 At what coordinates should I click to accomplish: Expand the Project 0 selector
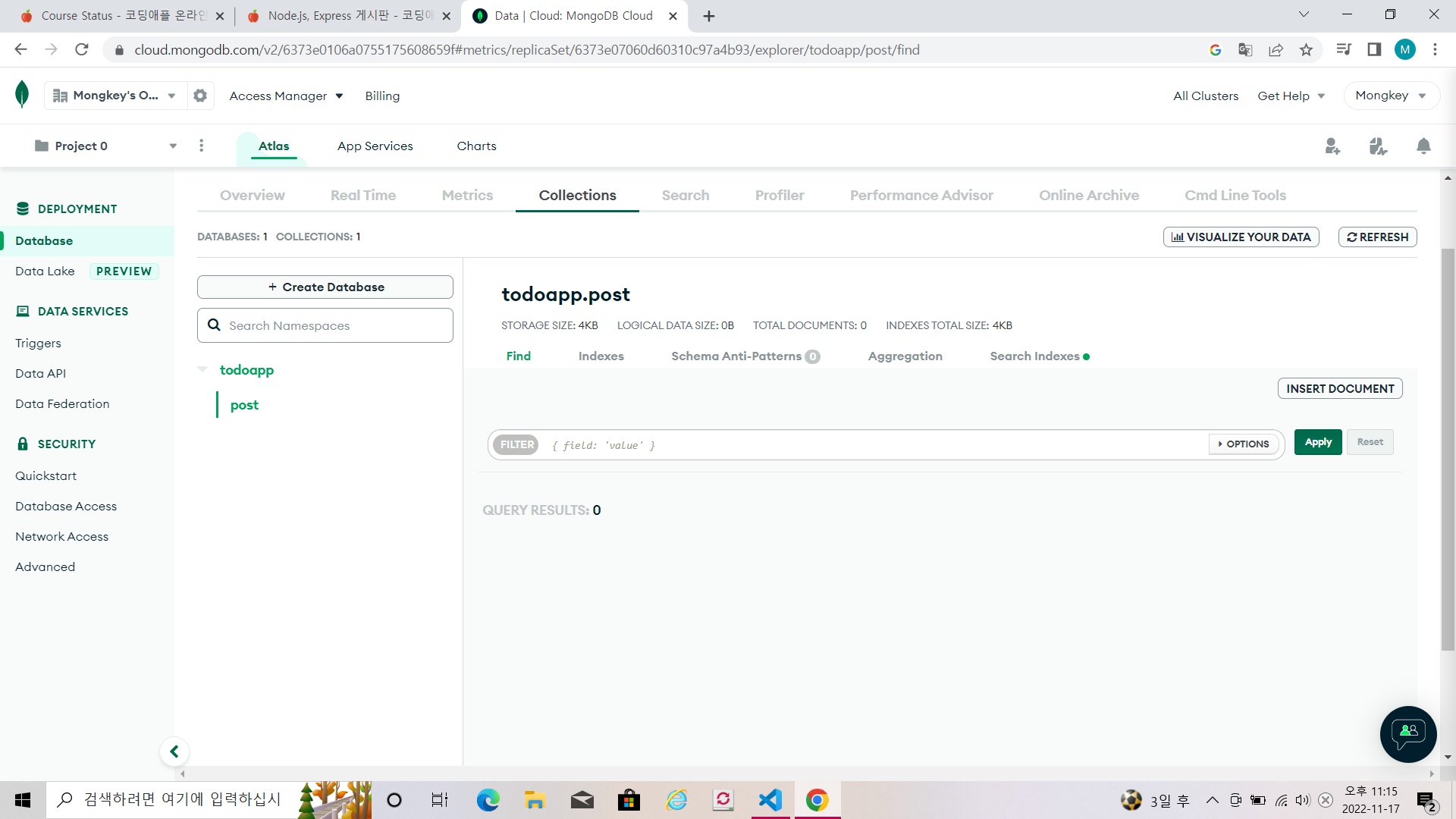pyautogui.click(x=105, y=146)
